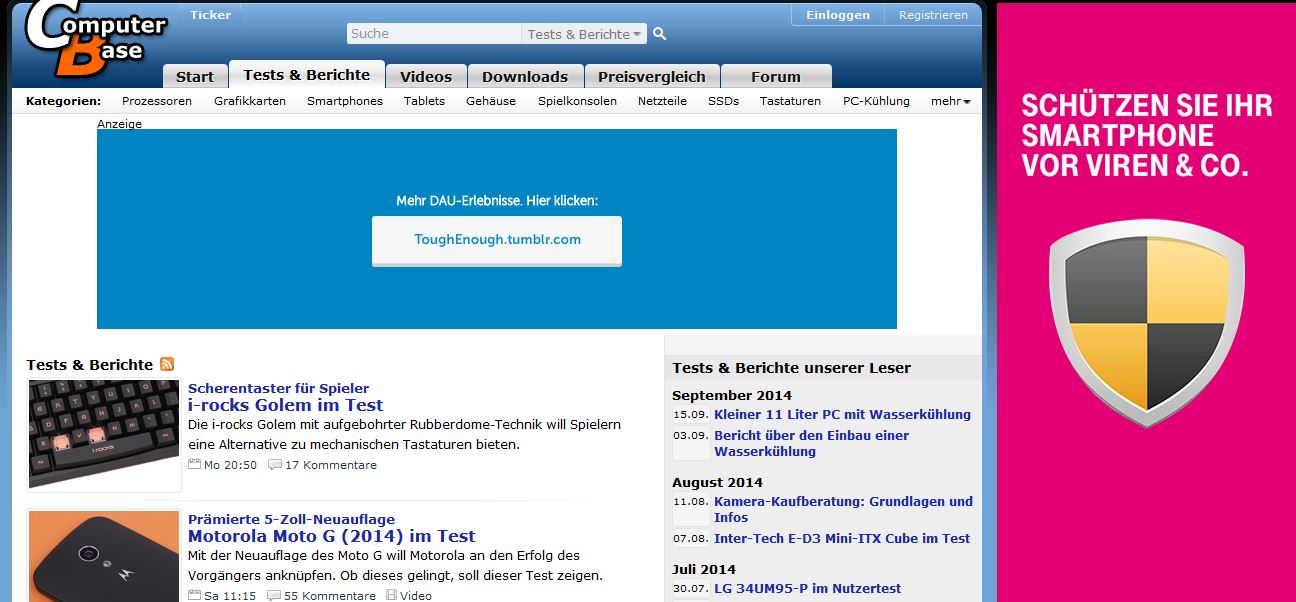Click comment bubble icon for Moto G article

point(274,596)
